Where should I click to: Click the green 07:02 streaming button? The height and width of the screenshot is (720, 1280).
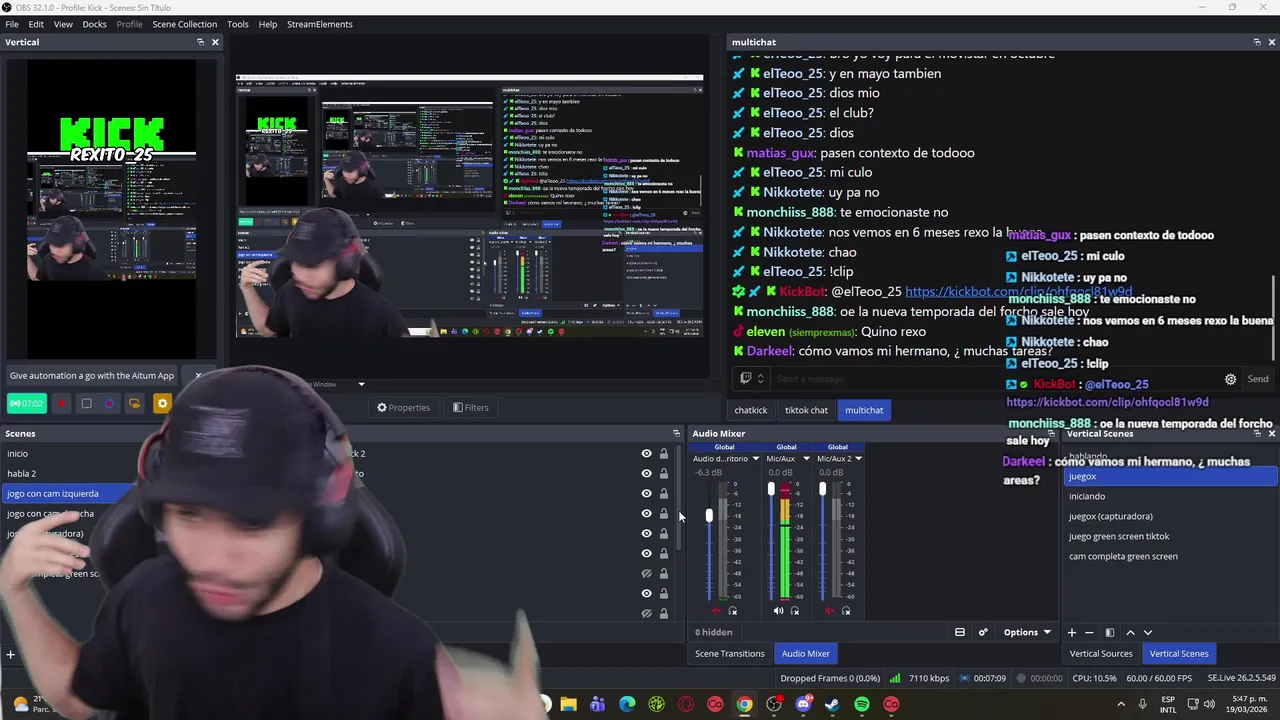[27, 404]
